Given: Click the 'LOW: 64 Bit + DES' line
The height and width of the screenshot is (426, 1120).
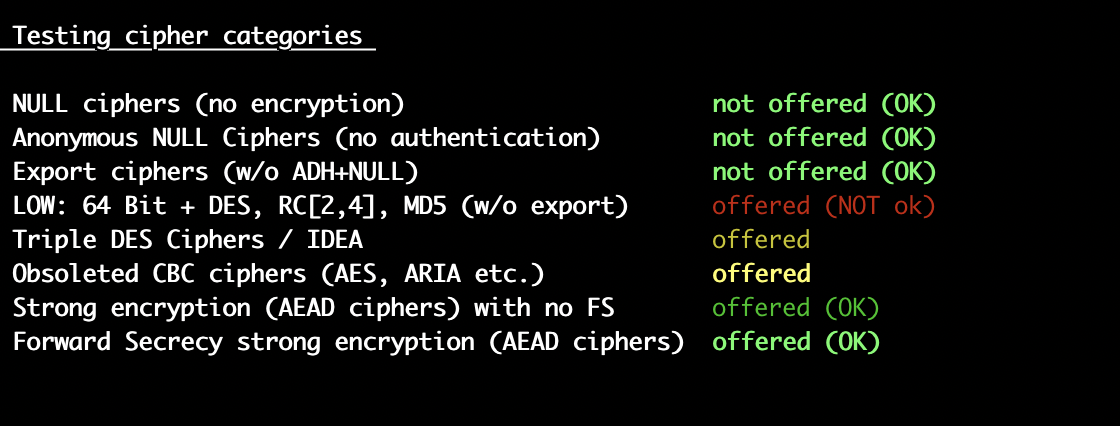Looking at the screenshot, I should tap(321, 207).
